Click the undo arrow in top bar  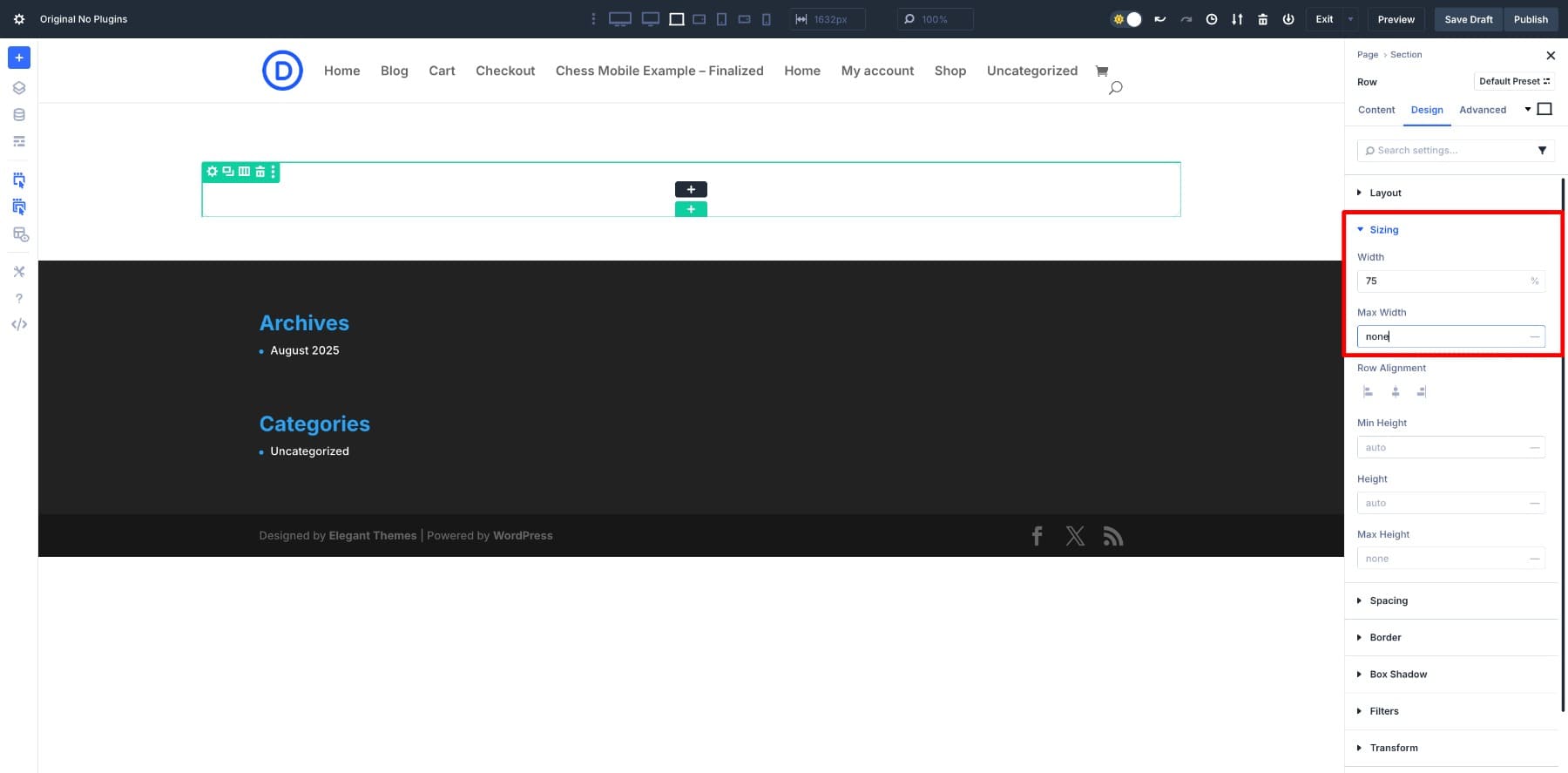1159,19
